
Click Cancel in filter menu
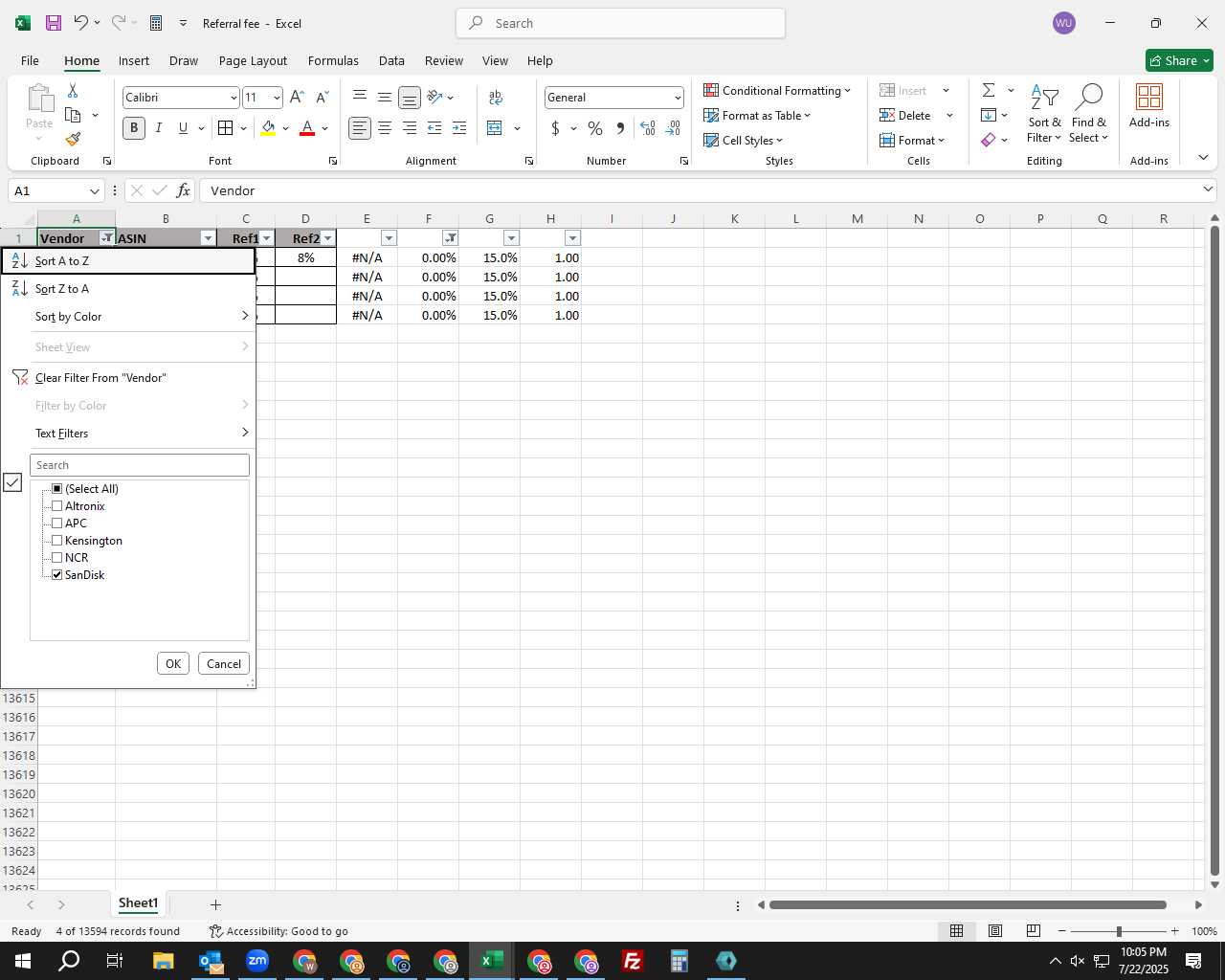click(x=224, y=663)
